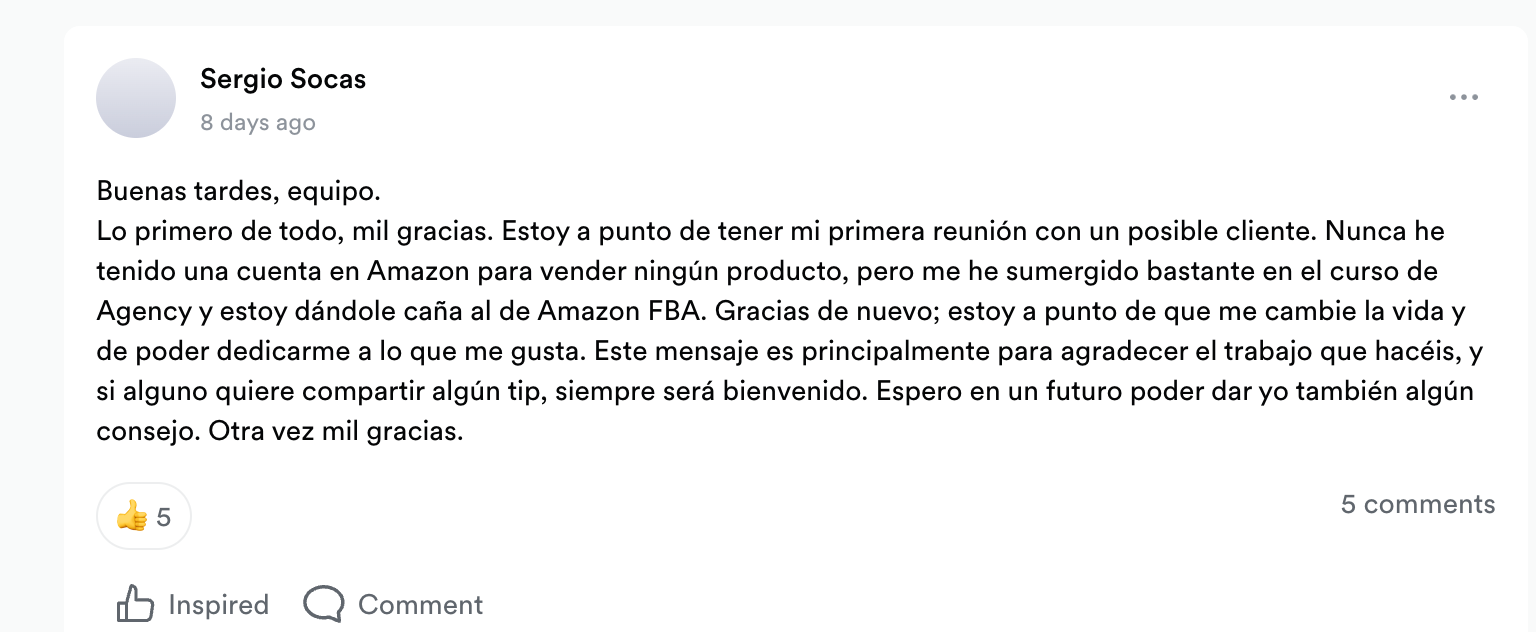This screenshot has height=632, width=1536.
Task: Open the "5 comments" link
Action: [1417, 504]
